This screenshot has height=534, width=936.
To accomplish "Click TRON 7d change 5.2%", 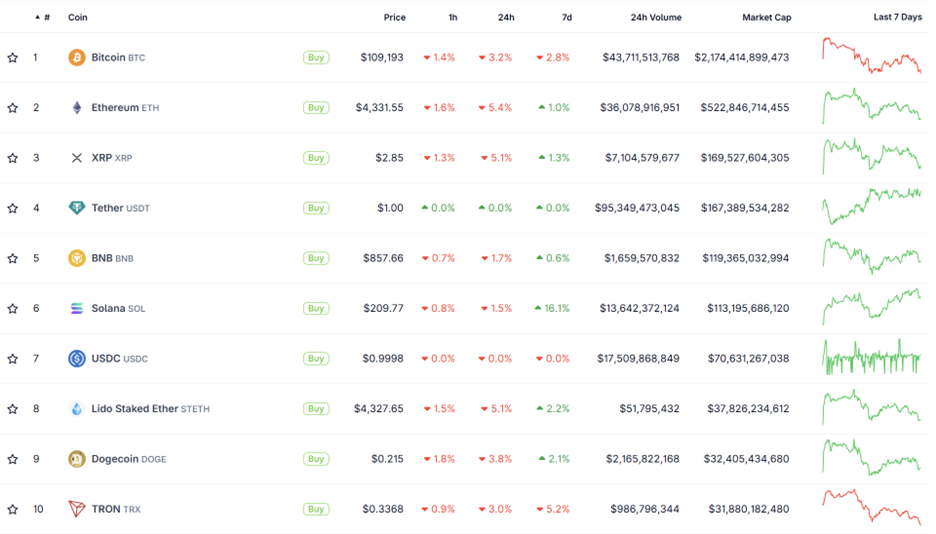I will pos(553,509).
